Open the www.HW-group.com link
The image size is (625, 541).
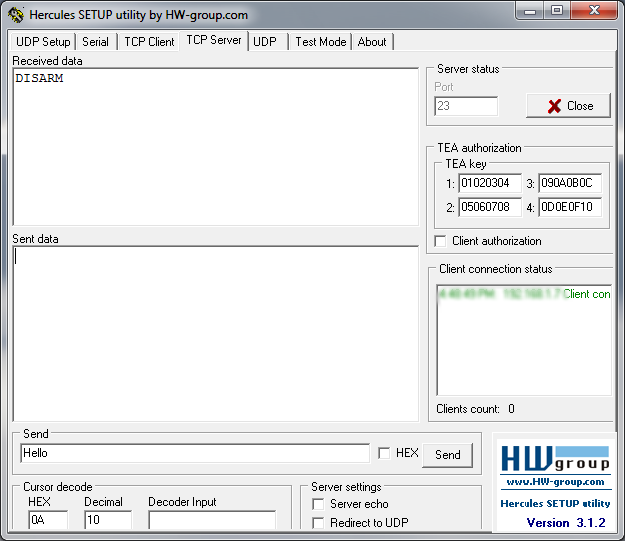(555, 482)
